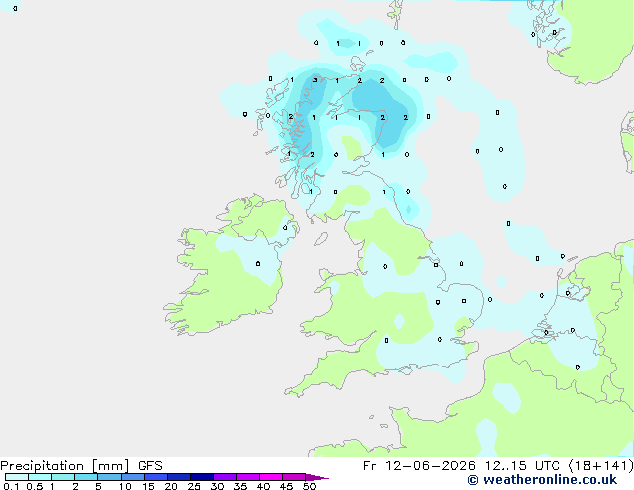The width and height of the screenshot is (634, 490).
Task: Select the 40–45 mm legend swatch
Action: click(x=271, y=477)
